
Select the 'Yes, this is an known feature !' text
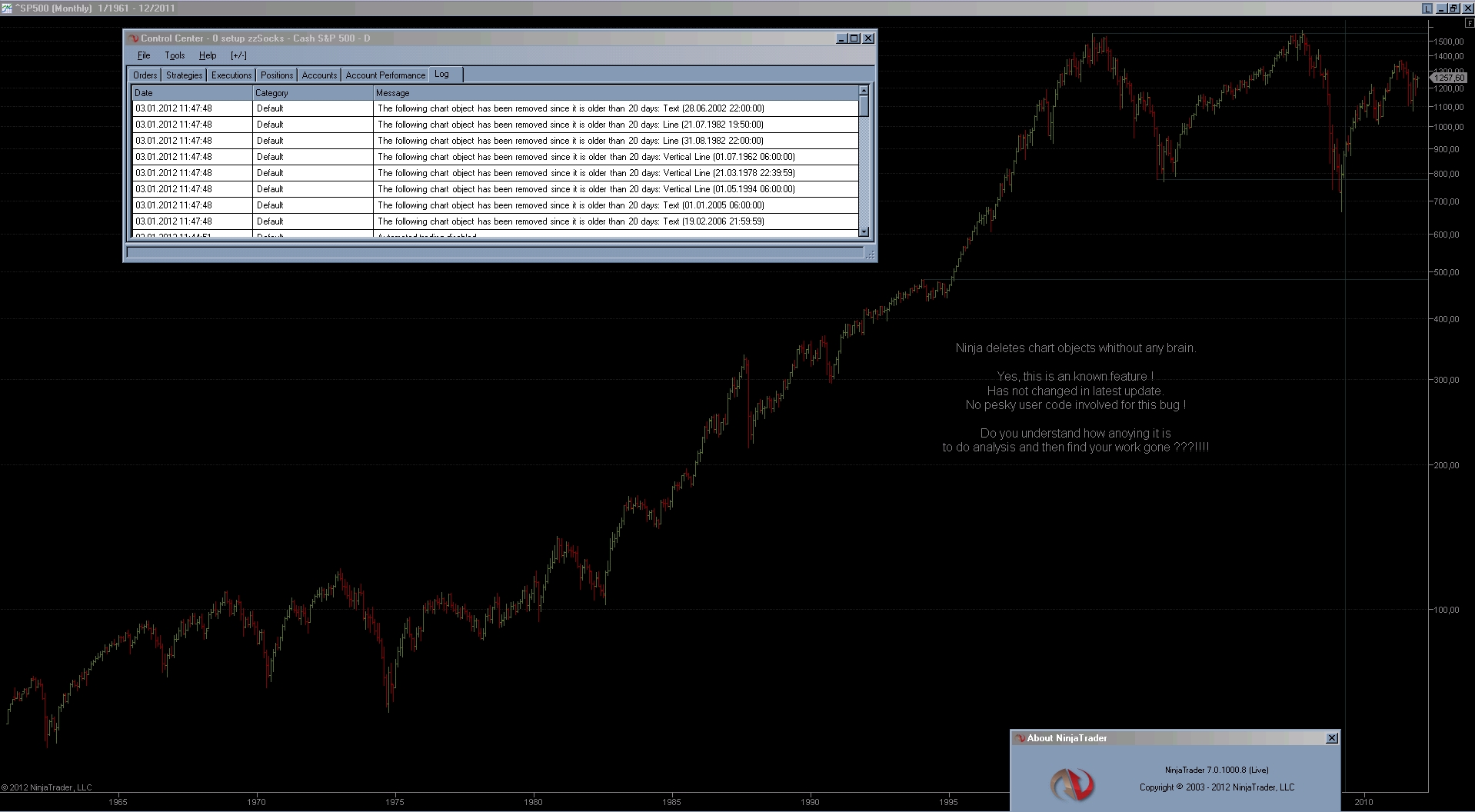pyautogui.click(x=1075, y=377)
